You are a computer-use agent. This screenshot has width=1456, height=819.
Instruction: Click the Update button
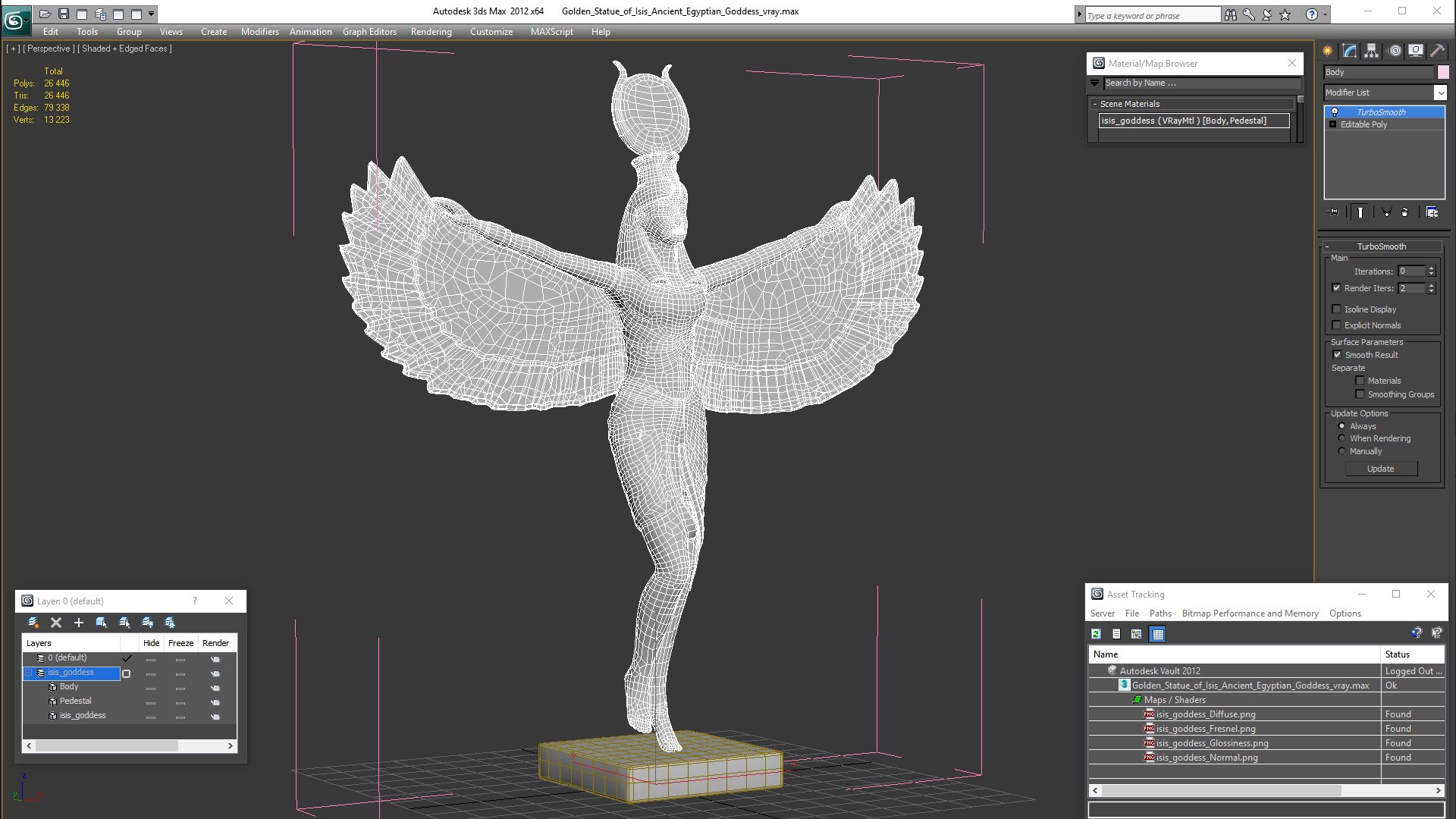[x=1380, y=469]
